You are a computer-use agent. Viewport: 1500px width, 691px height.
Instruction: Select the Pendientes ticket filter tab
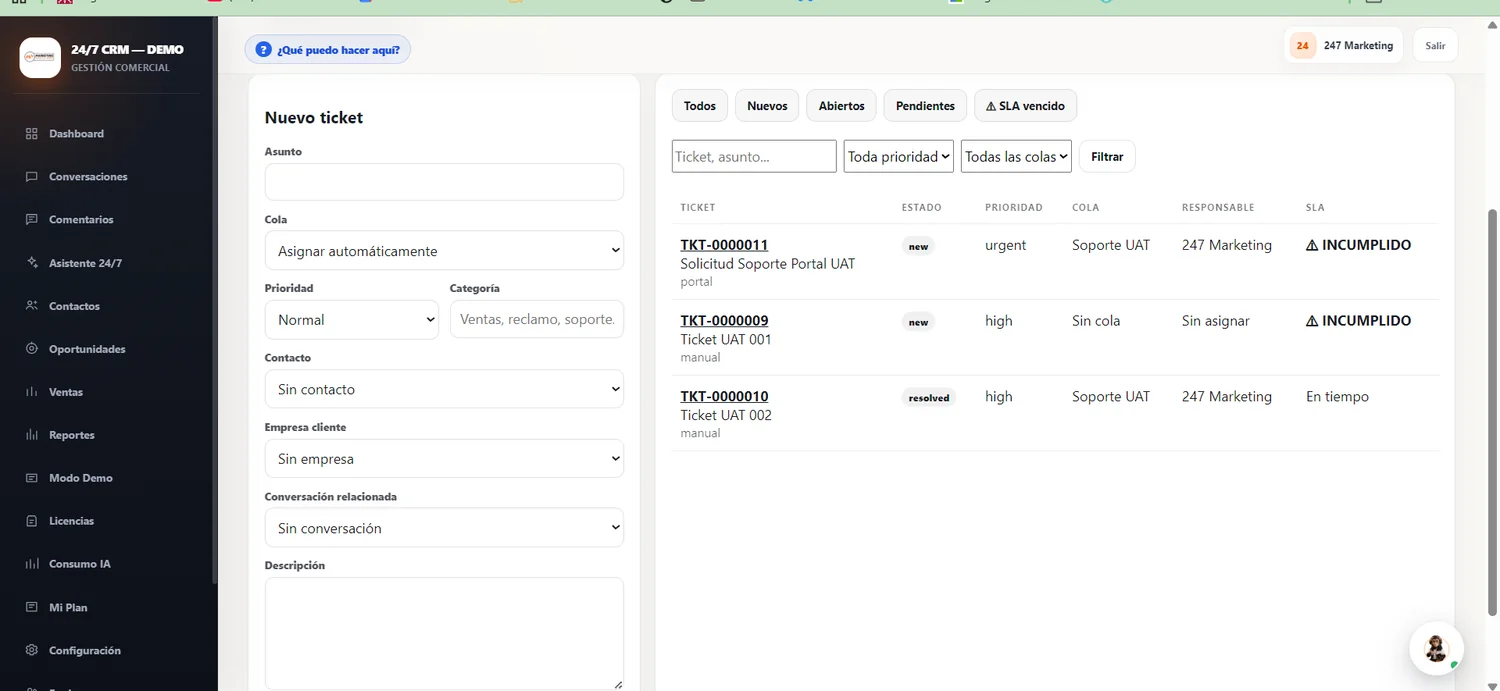925,106
